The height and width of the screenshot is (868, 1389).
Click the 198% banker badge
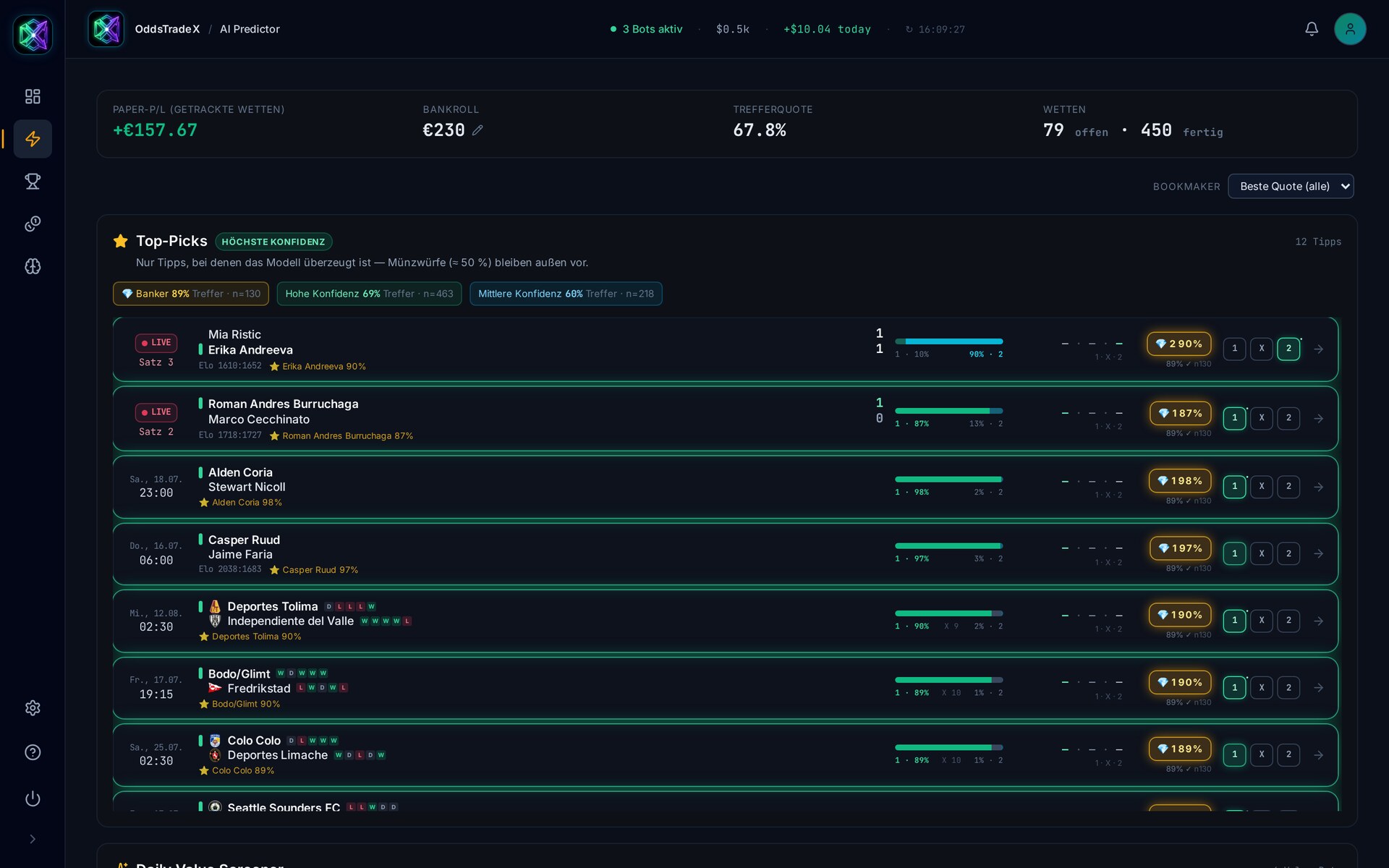(1180, 480)
